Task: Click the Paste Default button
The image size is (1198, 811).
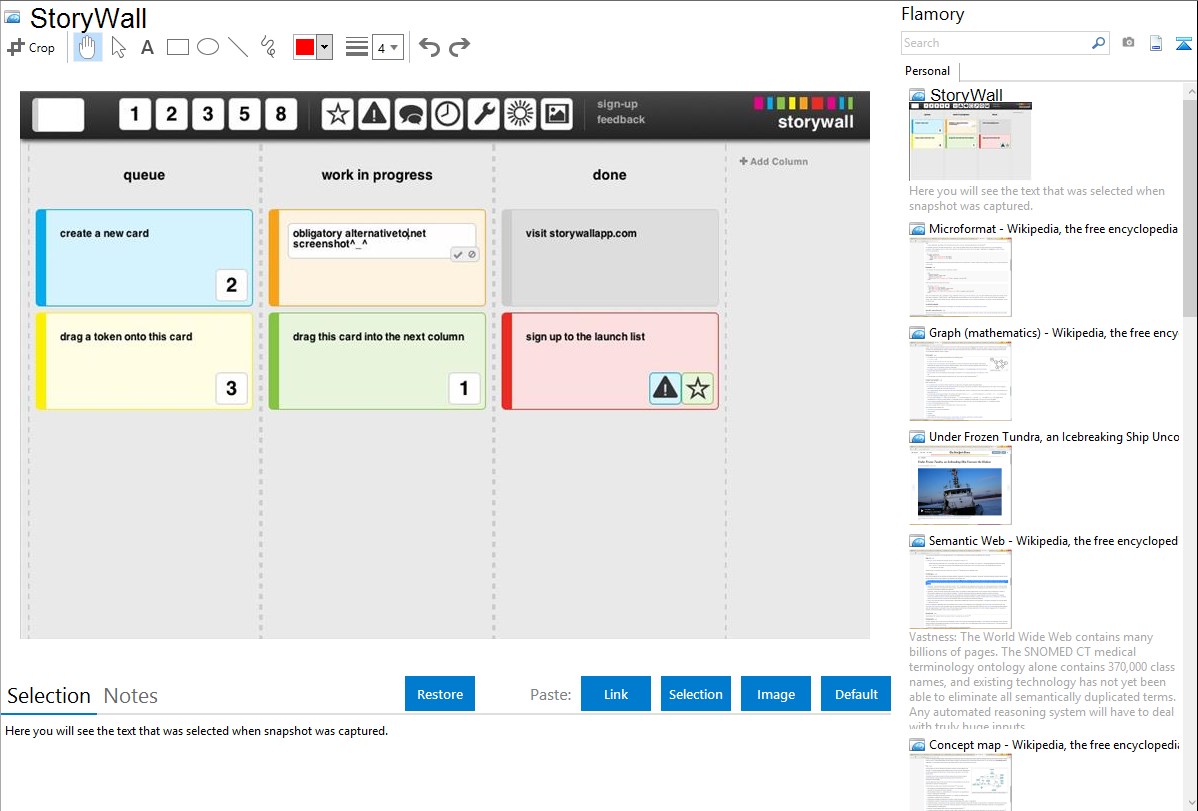Action: click(x=856, y=694)
